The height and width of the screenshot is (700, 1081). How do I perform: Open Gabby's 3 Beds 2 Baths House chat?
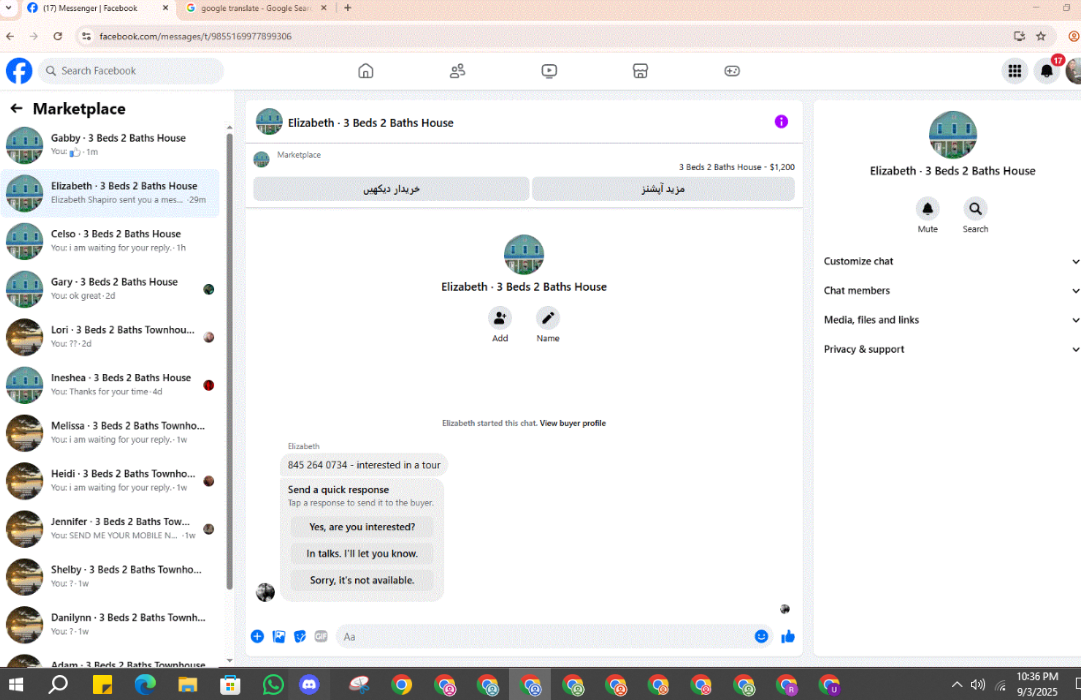coord(112,145)
